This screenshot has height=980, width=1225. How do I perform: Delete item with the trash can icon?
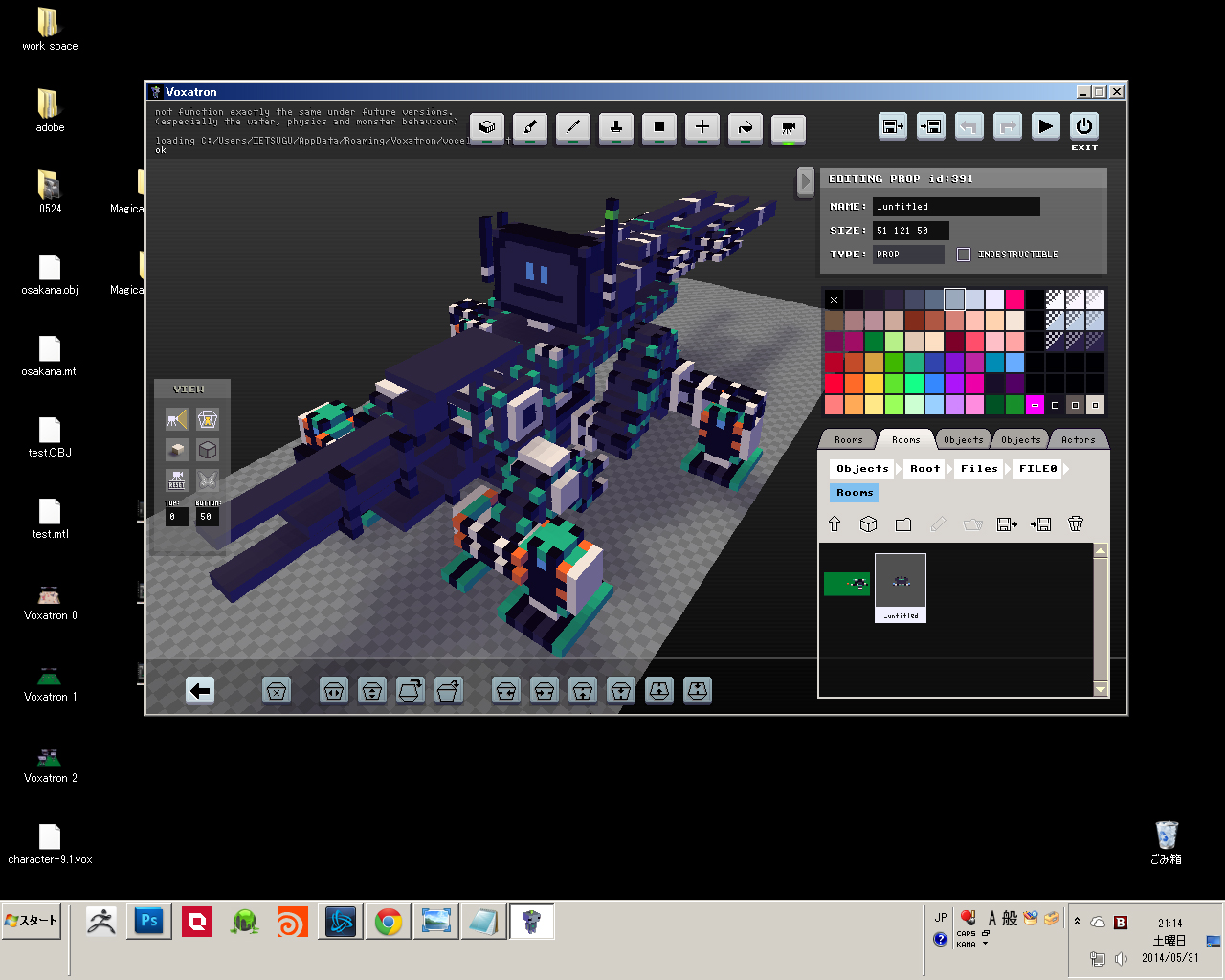tap(1076, 523)
